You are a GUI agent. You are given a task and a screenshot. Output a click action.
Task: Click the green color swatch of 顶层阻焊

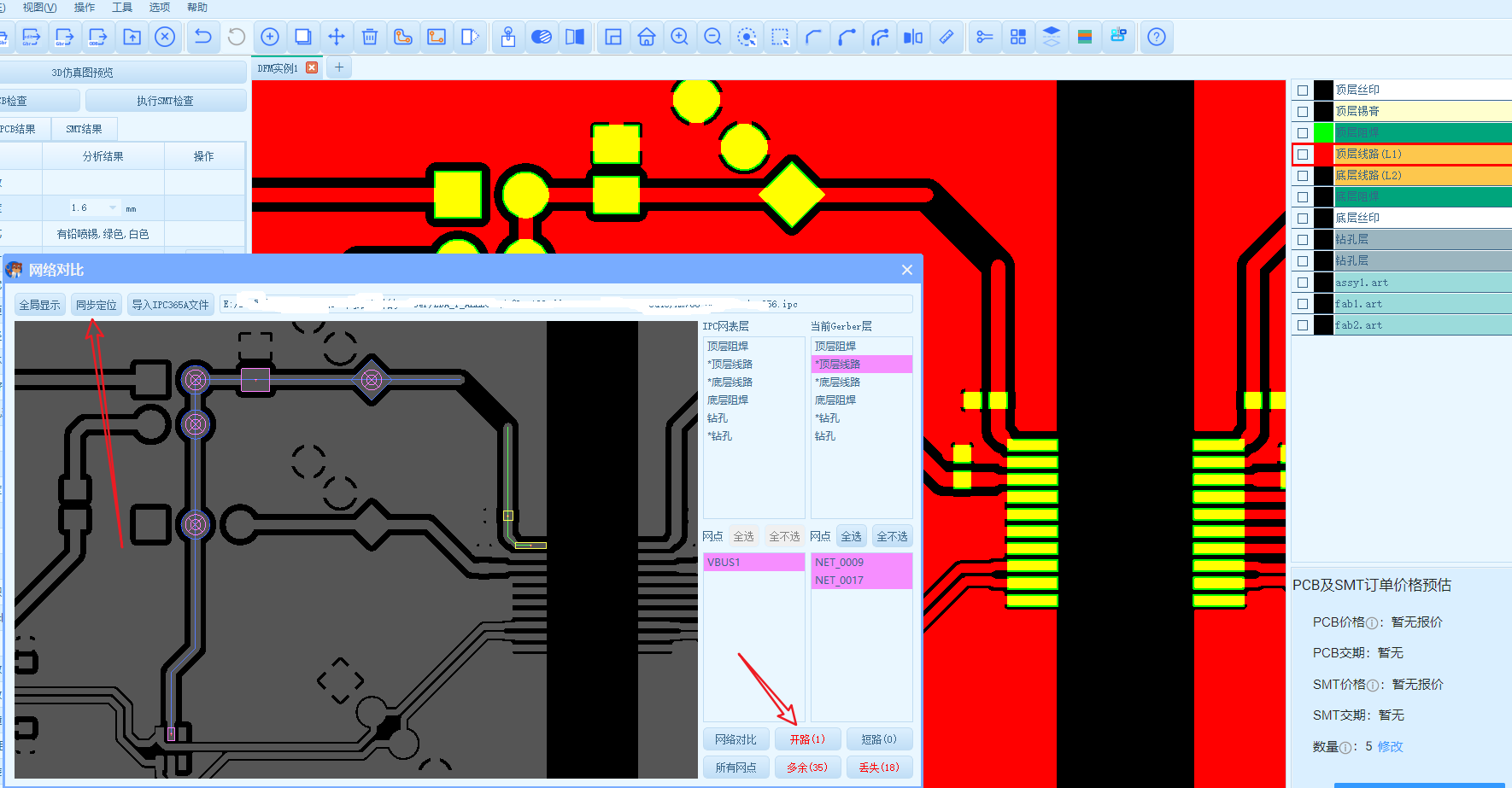(1323, 133)
